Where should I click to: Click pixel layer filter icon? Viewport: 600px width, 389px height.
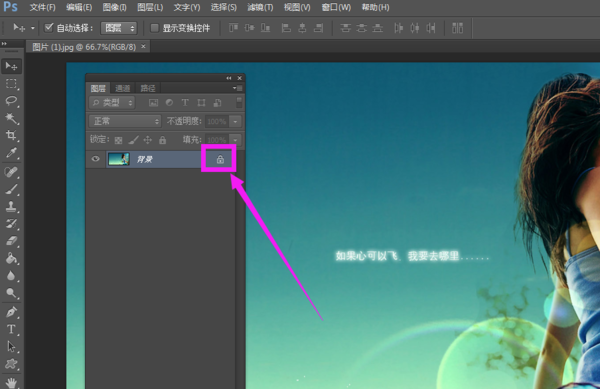click(x=153, y=103)
